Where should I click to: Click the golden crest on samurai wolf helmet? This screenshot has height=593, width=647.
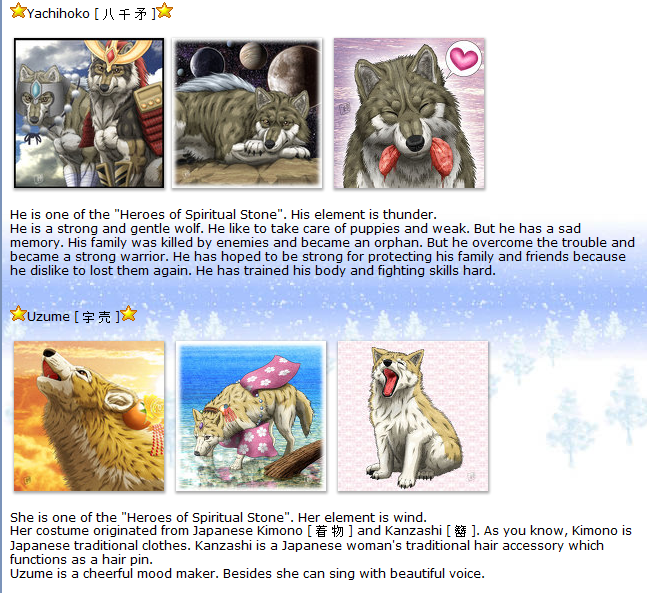[118, 52]
